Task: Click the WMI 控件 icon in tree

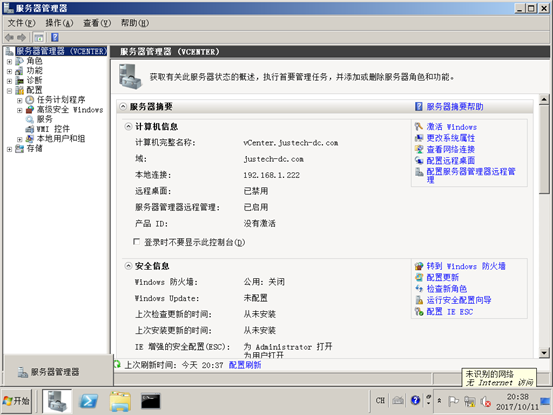Action: (x=30, y=129)
